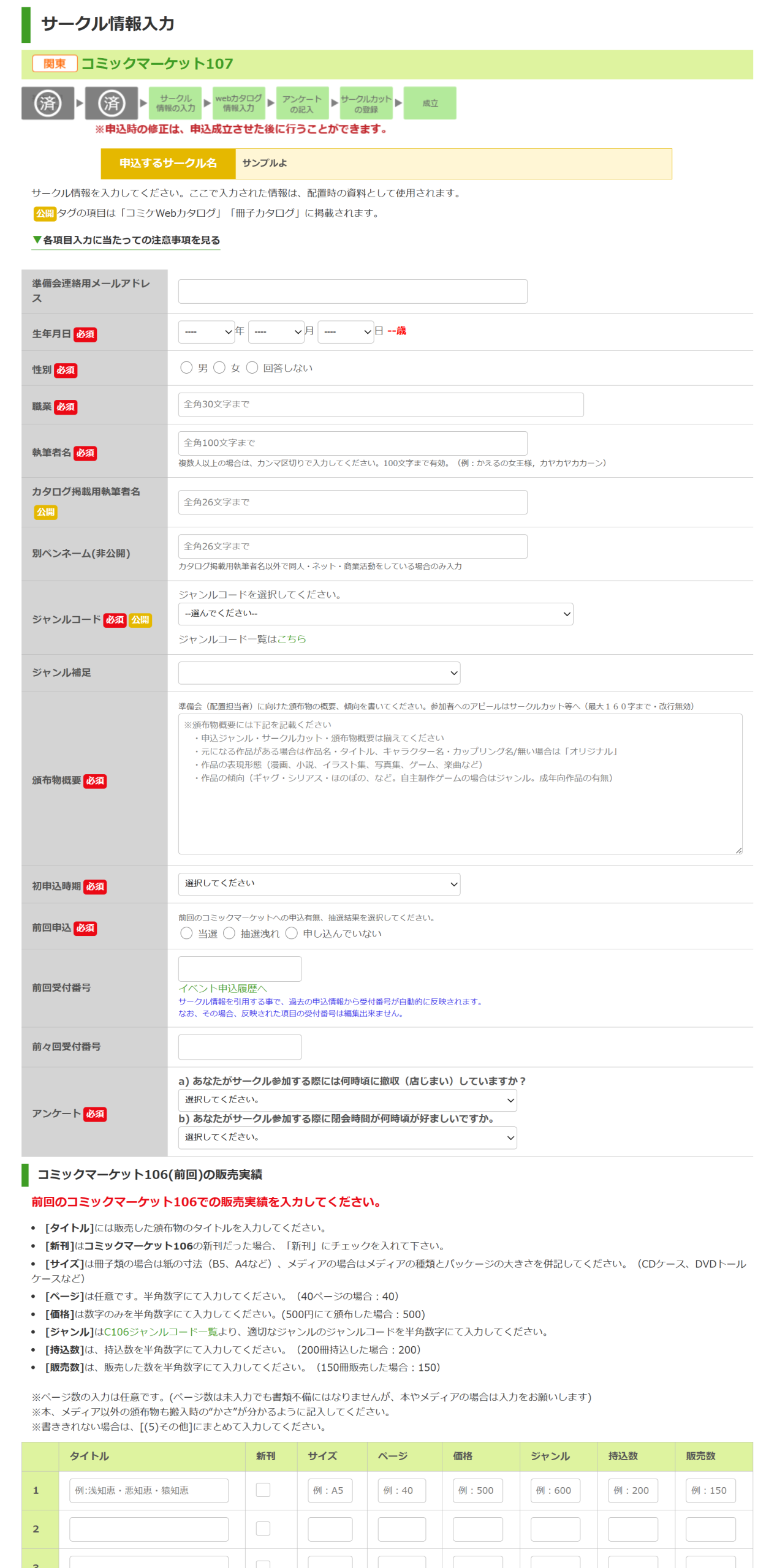Image resolution: width=777 pixels, height=1568 pixels.
Task: Open the birth year dropdown
Action: (207, 332)
